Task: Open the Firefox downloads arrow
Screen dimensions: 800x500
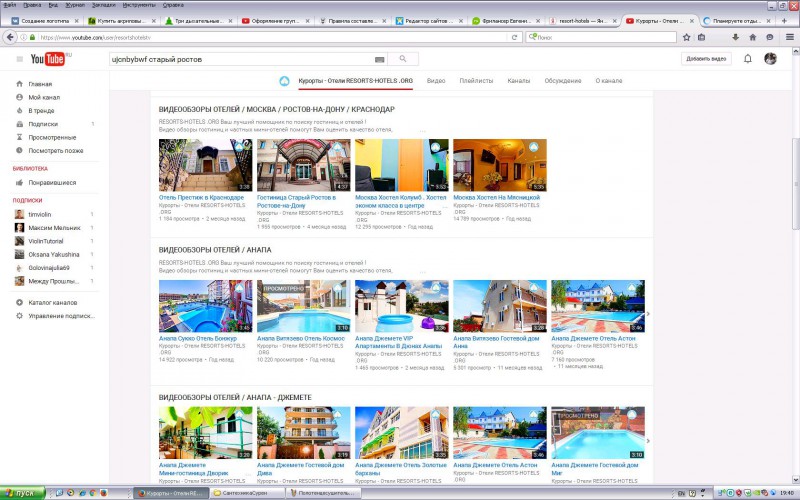Action: click(735, 37)
